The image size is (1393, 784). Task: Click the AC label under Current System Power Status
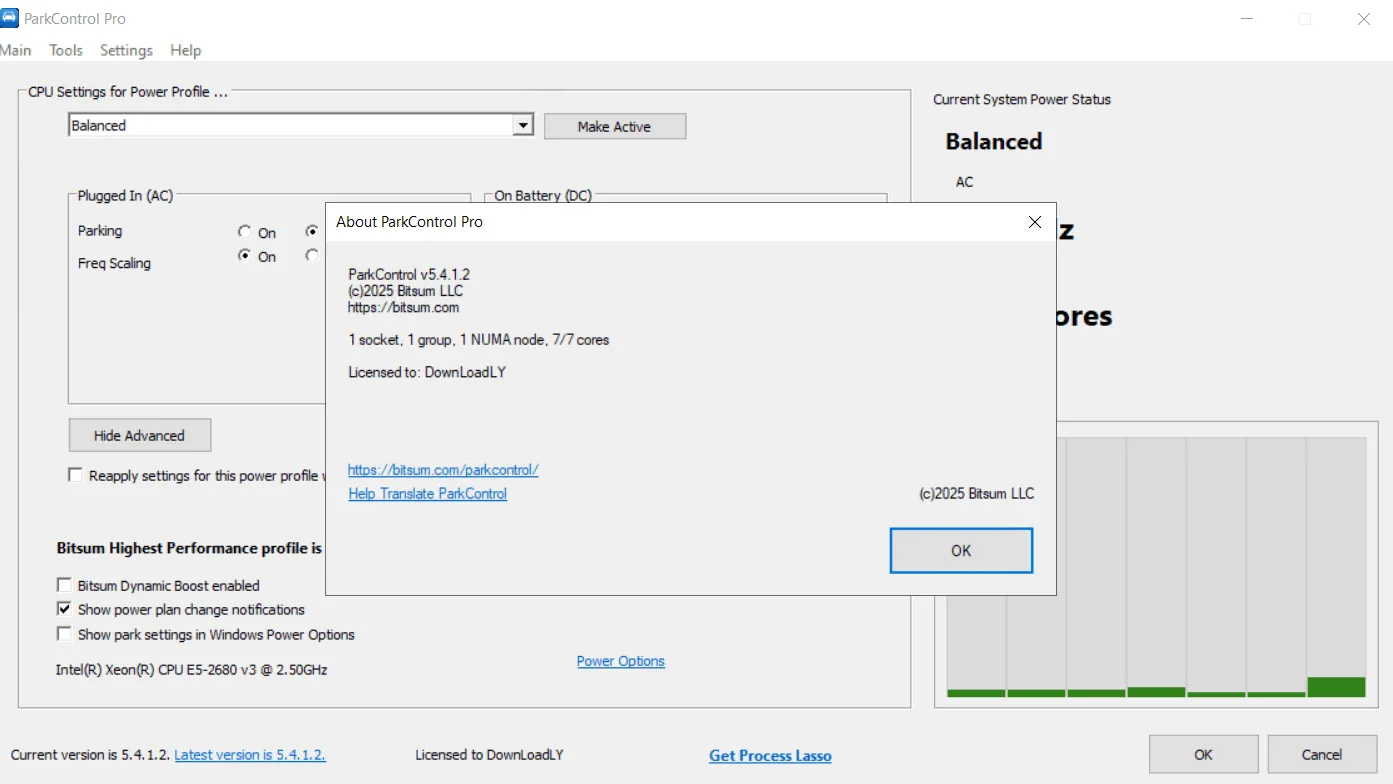point(964,182)
